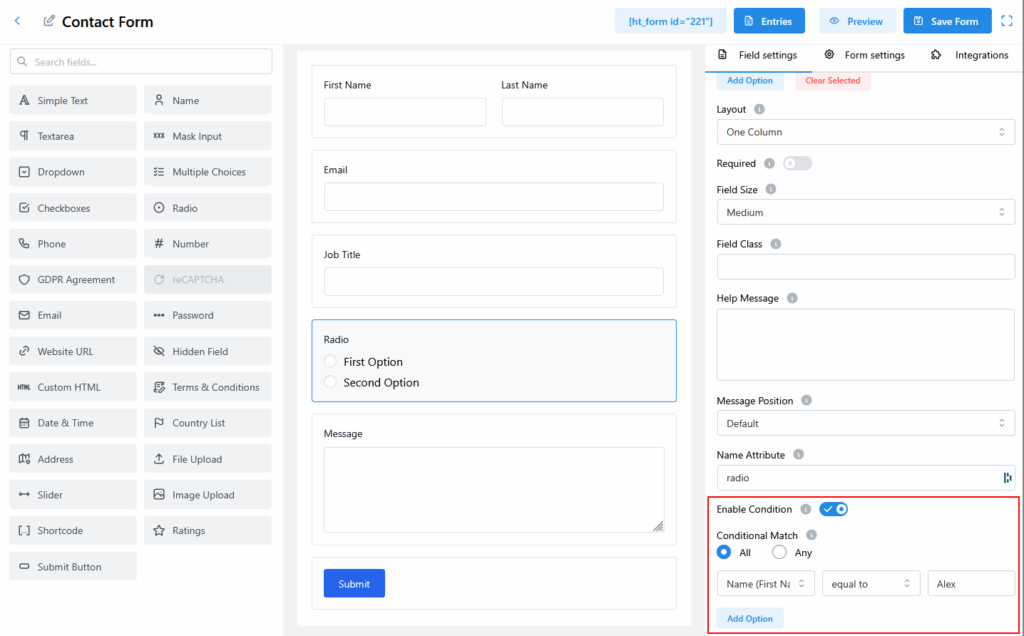Click the icon inside the Name Attribute field
Screen dimensions: 1024x636
tap(1006, 478)
